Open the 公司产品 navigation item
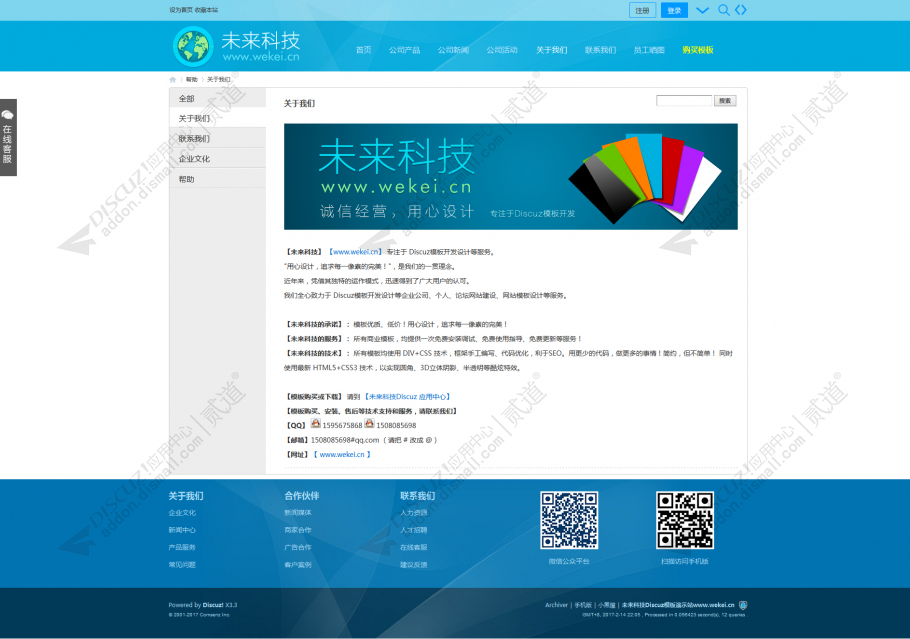This screenshot has height=639, width=910. pyautogui.click(x=405, y=50)
